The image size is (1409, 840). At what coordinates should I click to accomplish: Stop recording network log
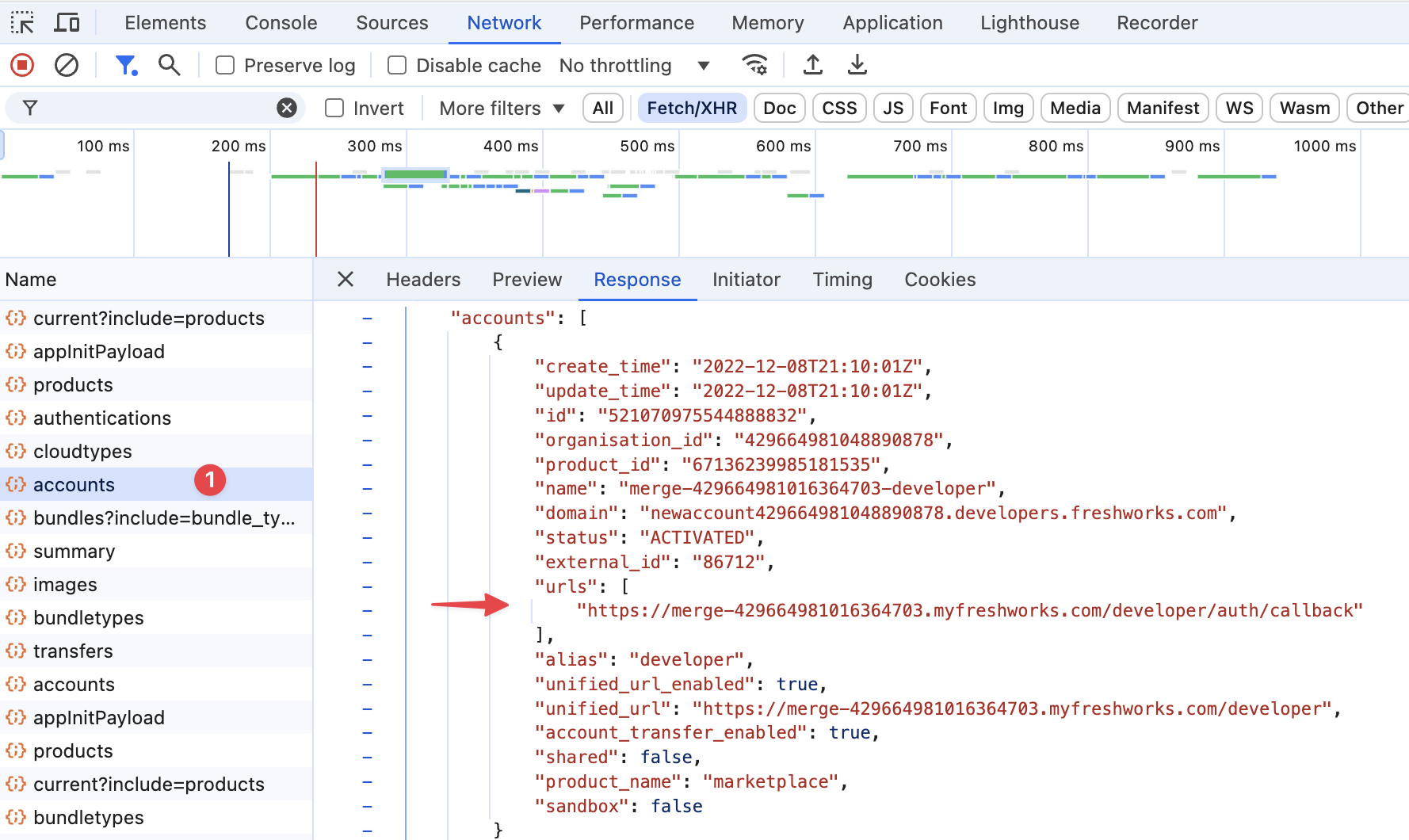coord(22,65)
